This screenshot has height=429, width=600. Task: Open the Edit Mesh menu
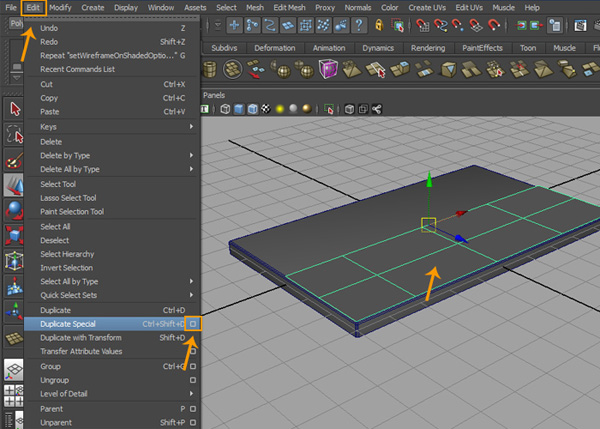291,7
